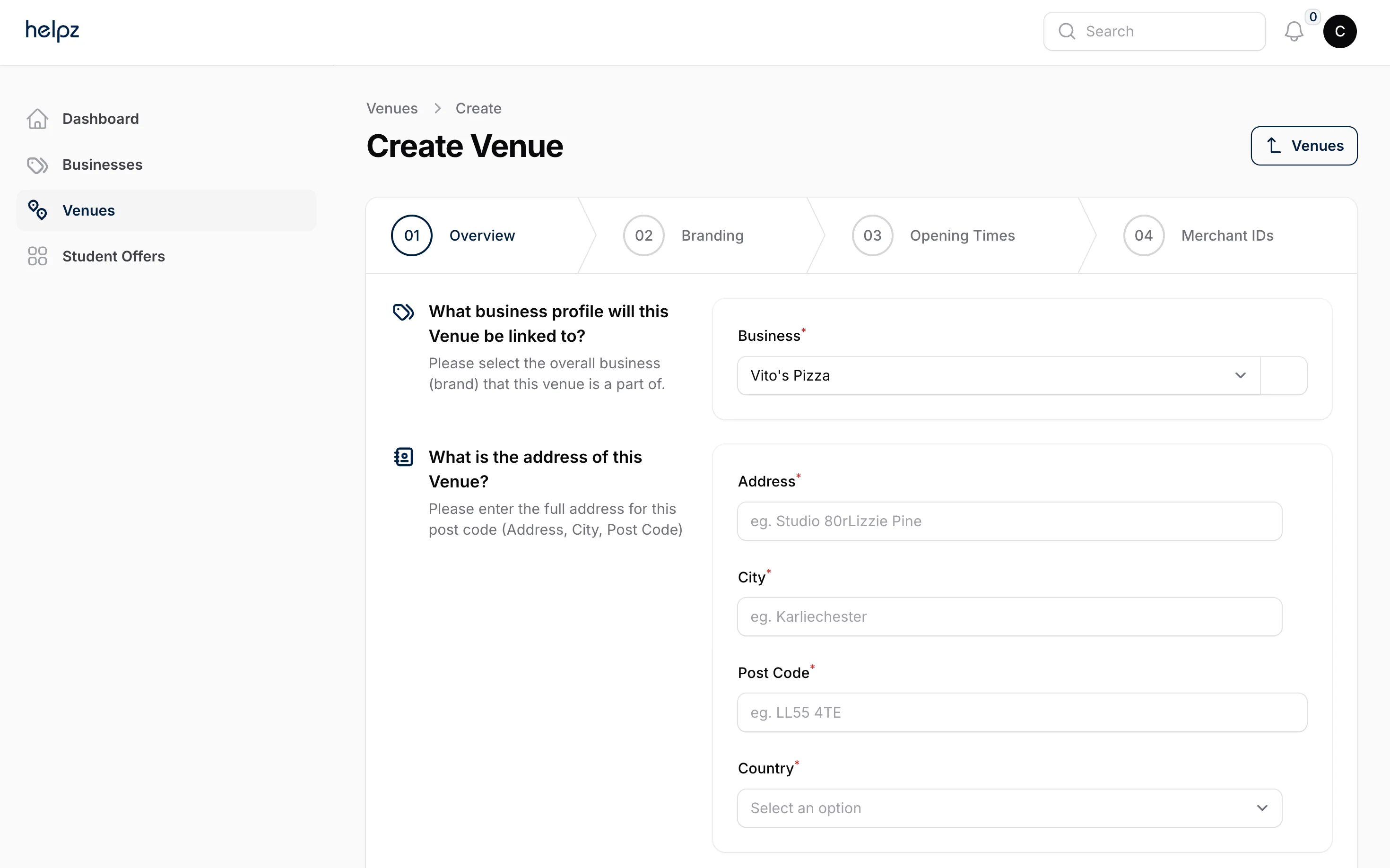This screenshot has width=1390, height=868.
Task: Click the helpz logo
Action: [52, 30]
